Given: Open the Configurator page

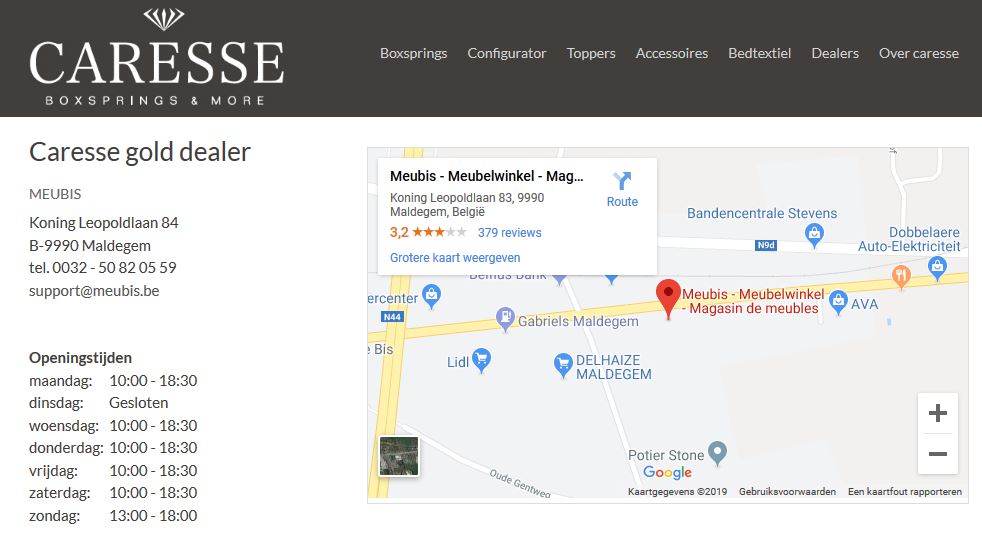Looking at the screenshot, I should [506, 53].
